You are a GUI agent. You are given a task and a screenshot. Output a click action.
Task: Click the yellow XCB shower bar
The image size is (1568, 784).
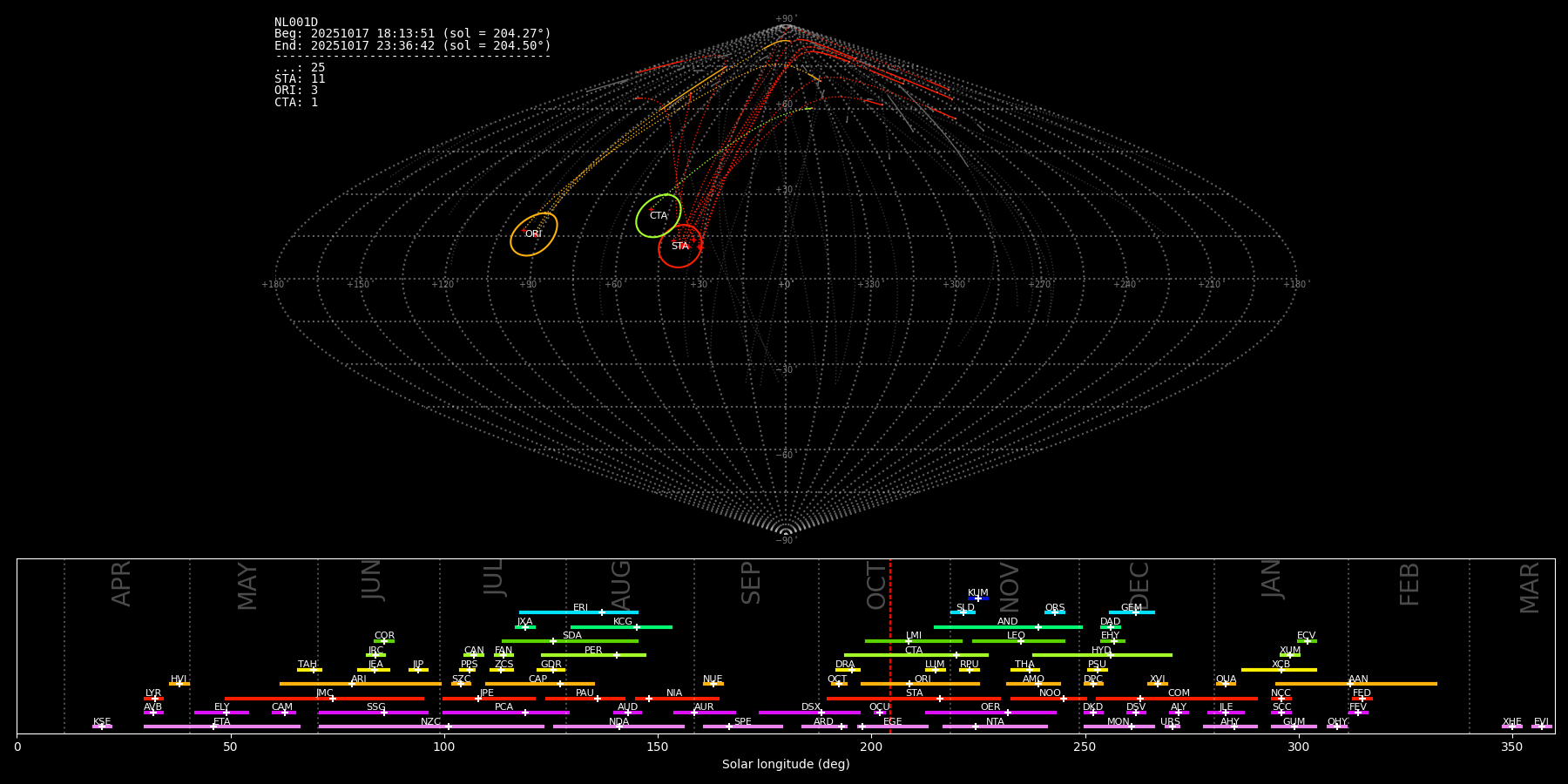point(1279,670)
